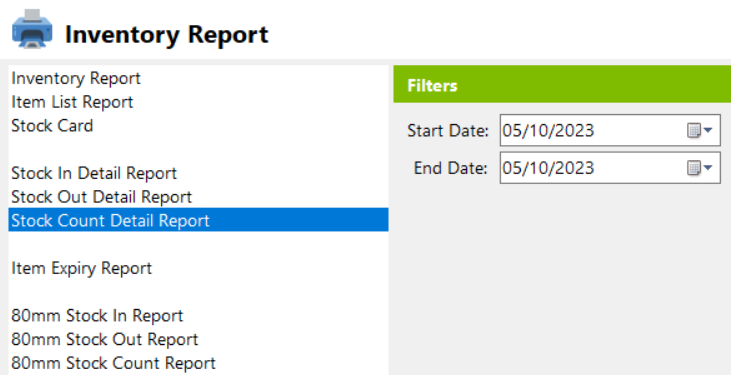Select 80mm Stock Count Report
The height and width of the screenshot is (375, 731).
coord(114,363)
